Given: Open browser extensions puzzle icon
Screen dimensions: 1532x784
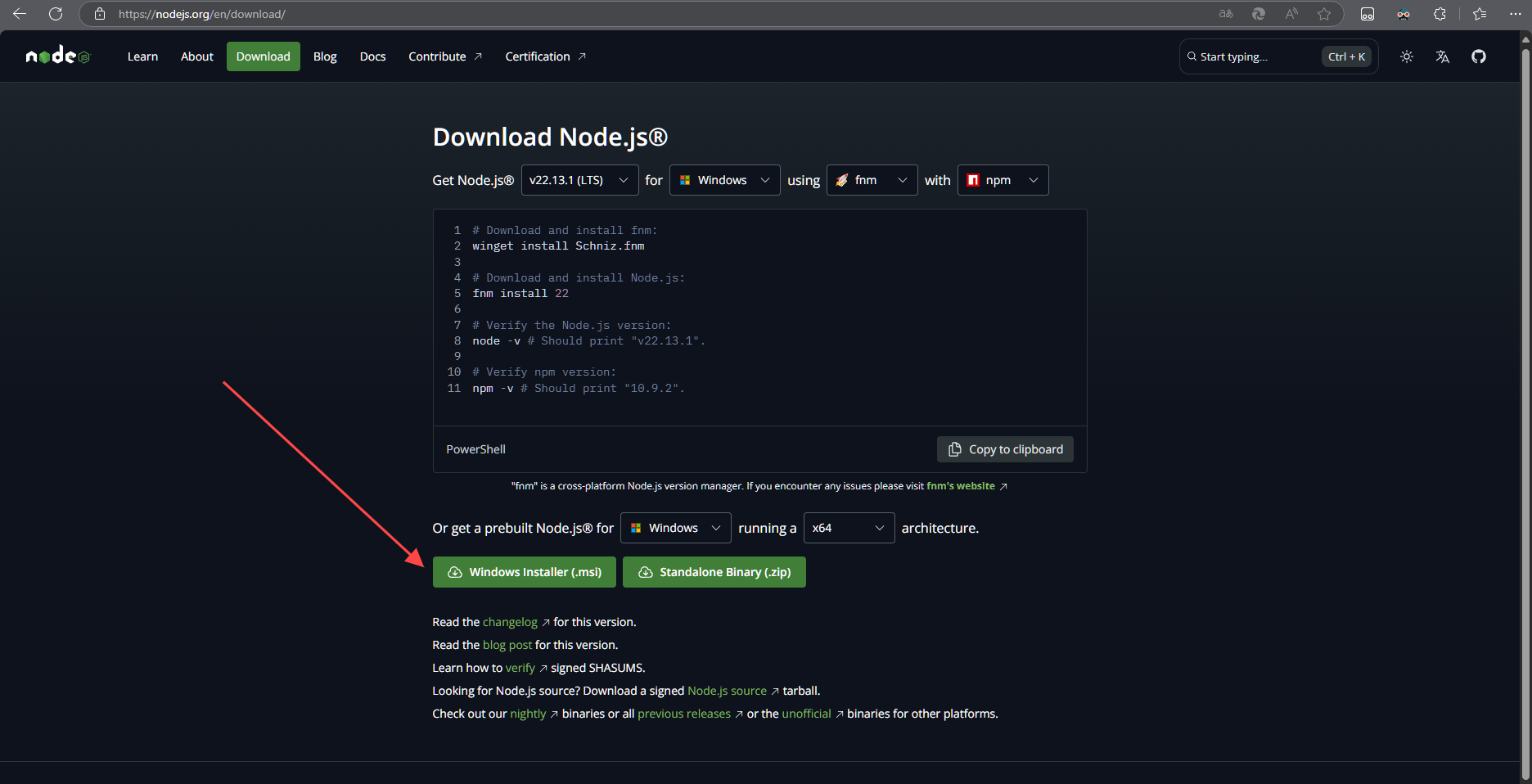Looking at the screenshot, I should click(1440, 14).
